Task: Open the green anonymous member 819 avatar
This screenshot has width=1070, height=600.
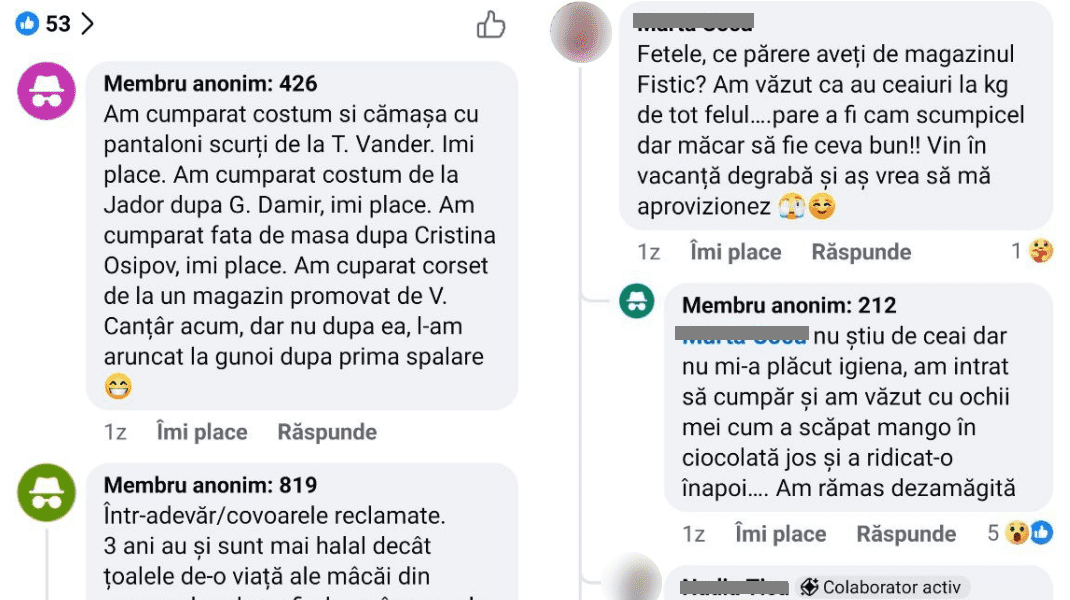Action: pyautogui.click(x=46, y=492)
